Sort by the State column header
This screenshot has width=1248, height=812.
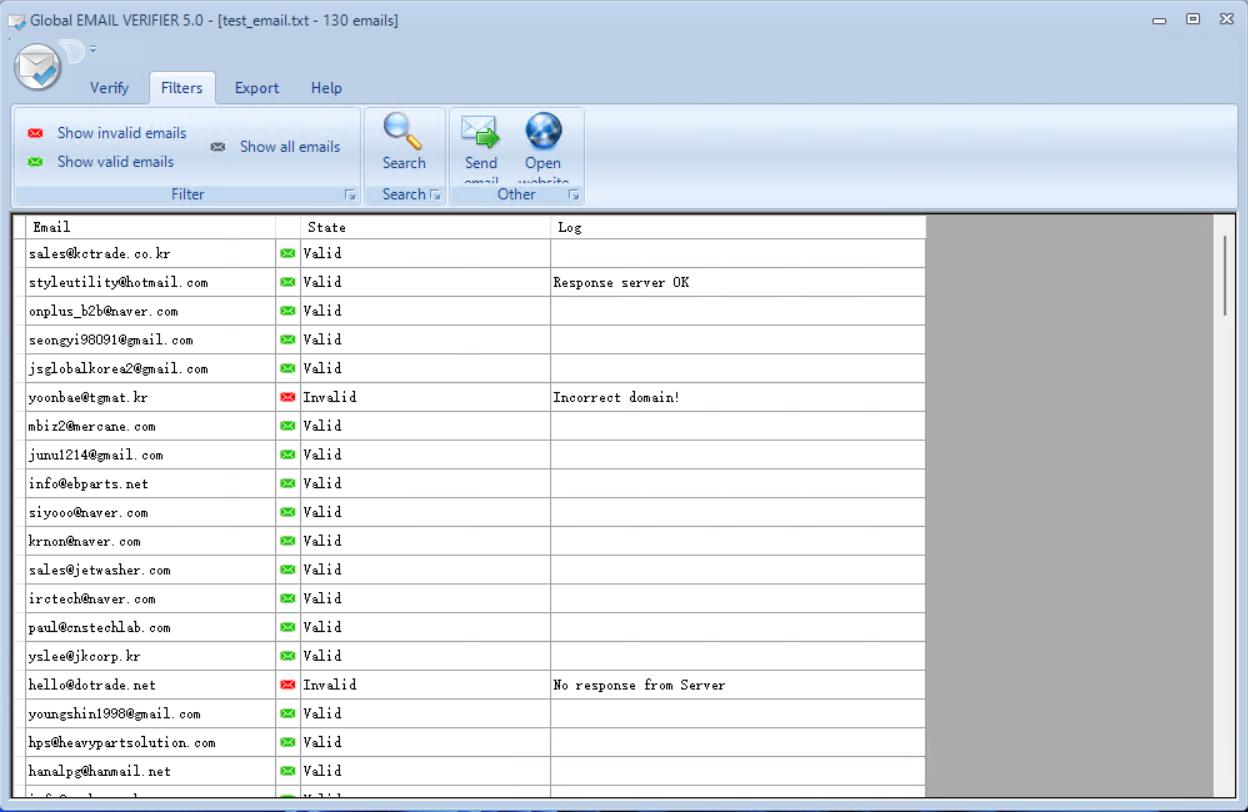(425, 227)
